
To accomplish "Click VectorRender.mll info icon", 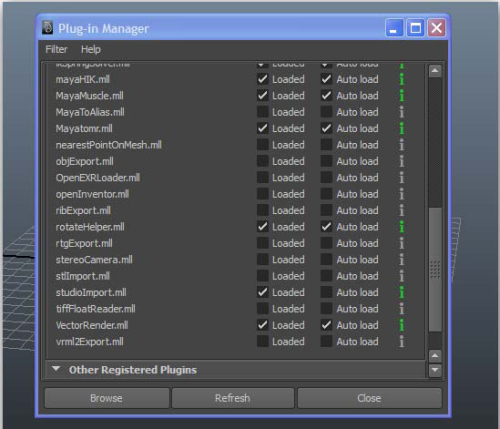I will 402,325.
